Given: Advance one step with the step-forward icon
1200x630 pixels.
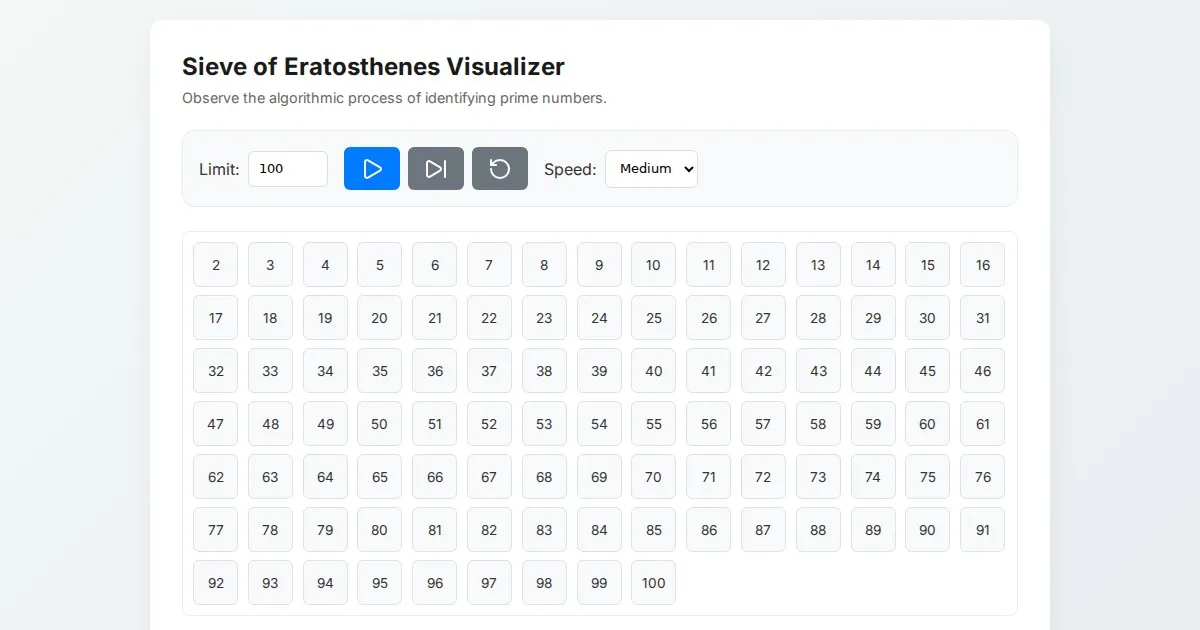Looking at the screenshot, I should pyautogui.click(x=436, y=169).
